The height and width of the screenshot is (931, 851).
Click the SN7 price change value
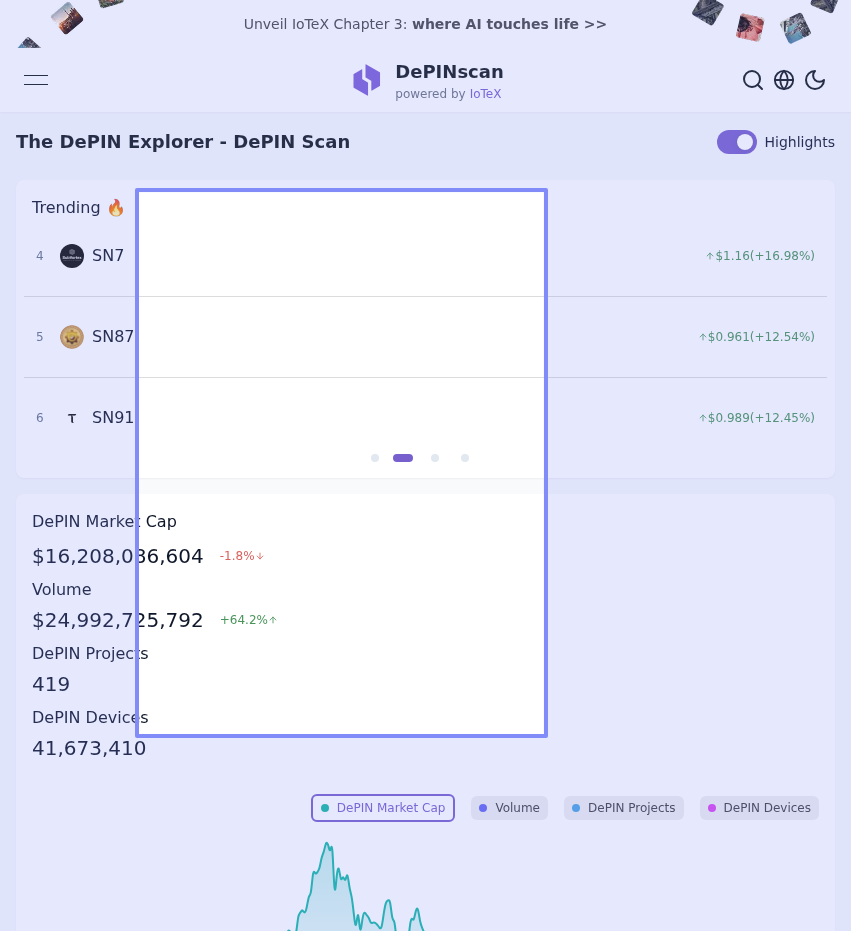760,256
